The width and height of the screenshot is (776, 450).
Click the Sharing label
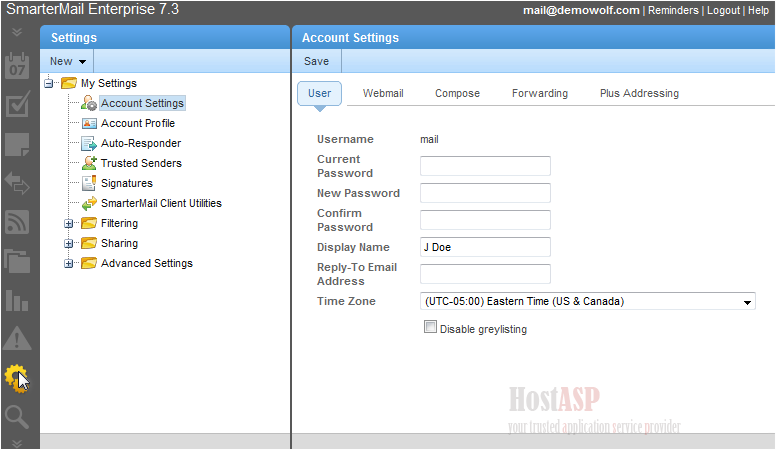(119, 244)
